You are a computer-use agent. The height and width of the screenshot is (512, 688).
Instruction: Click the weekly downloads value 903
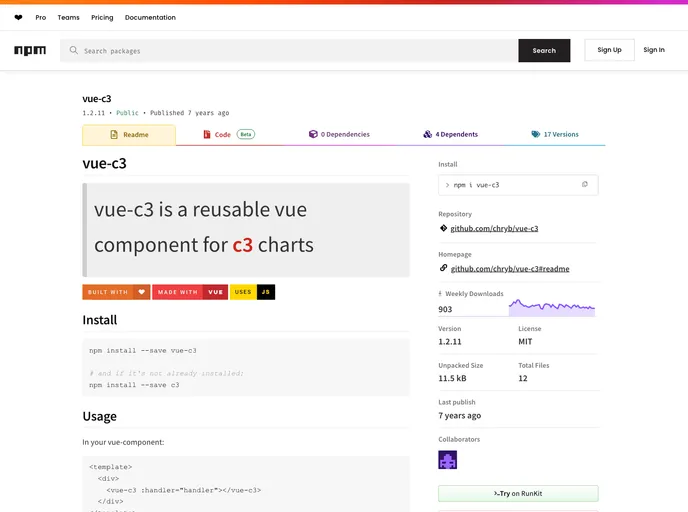point(445,309)
